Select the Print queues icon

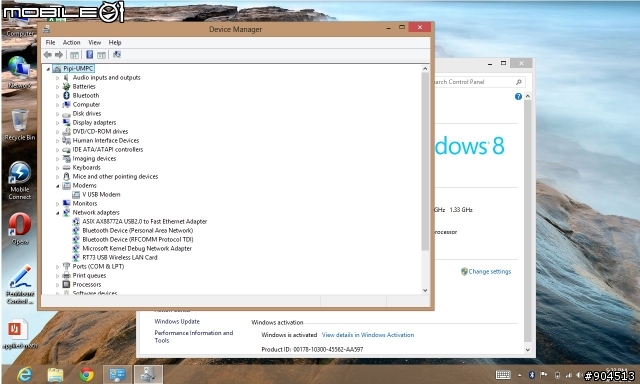tap(67, 275)
